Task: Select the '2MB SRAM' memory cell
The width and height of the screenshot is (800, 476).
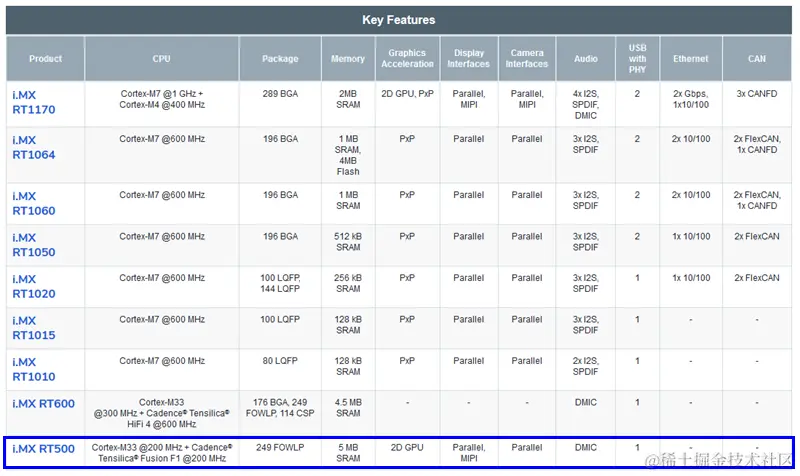Action: click(x=348, y=104)
